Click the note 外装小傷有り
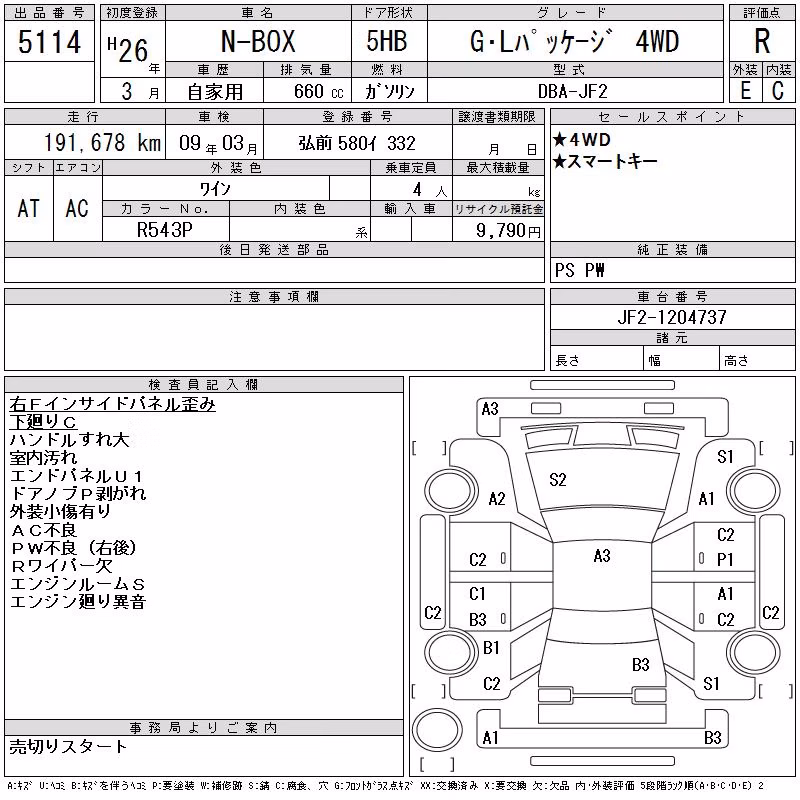This screenshot has height=800, width=800. 60,511
